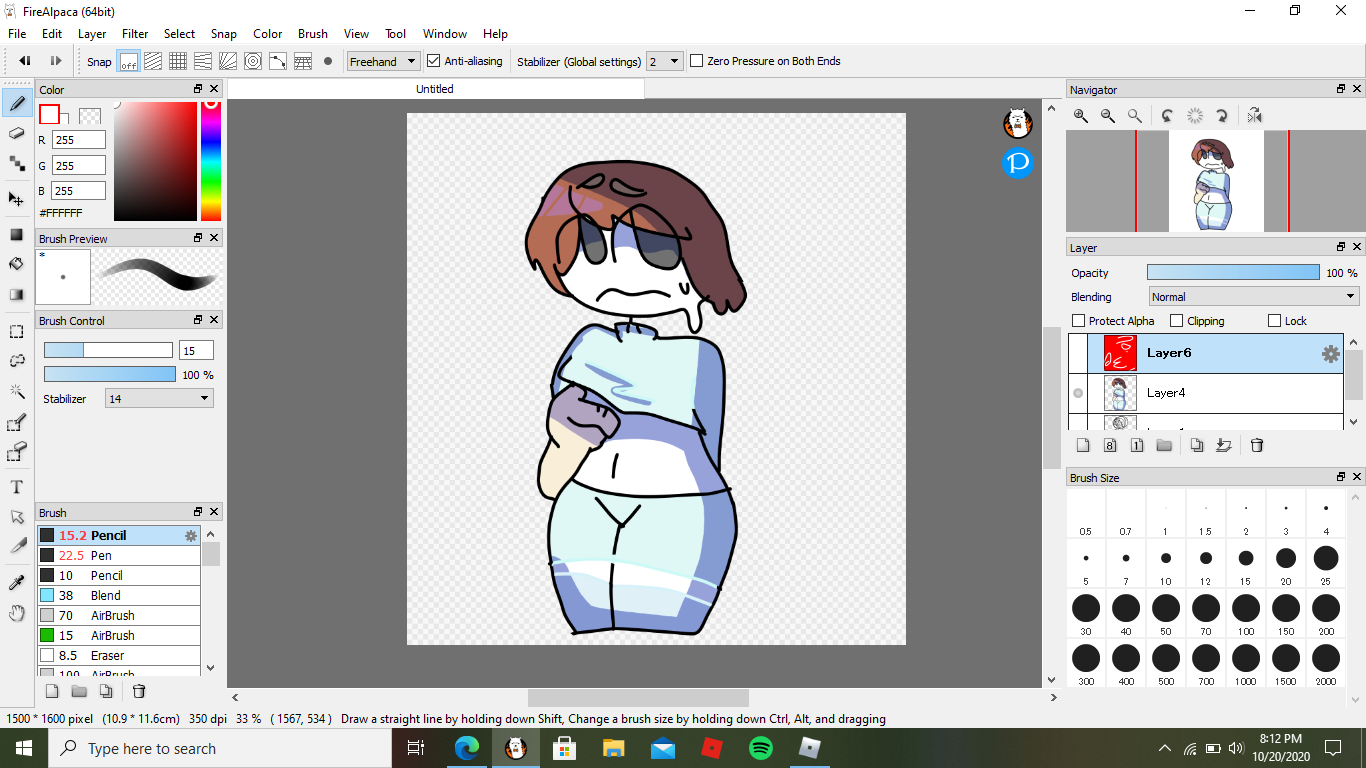Click Undo arrow in top toolbar
The image size is (1366, 768).
tap(26, 61)
